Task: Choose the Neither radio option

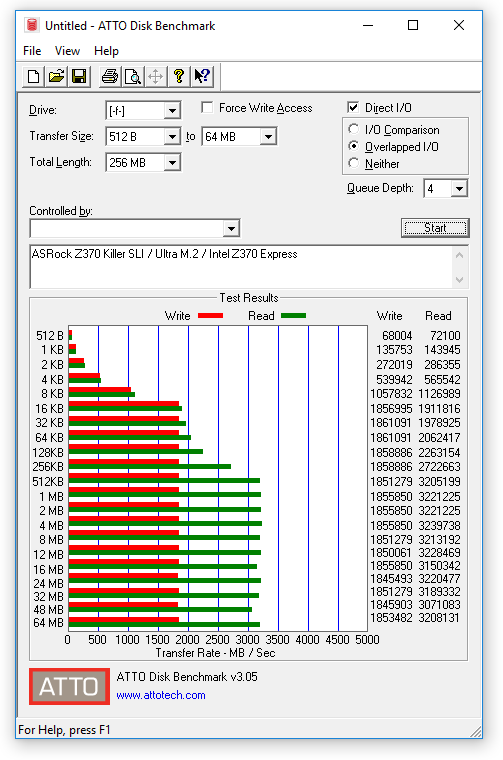Action: click(x=354, y=163)
